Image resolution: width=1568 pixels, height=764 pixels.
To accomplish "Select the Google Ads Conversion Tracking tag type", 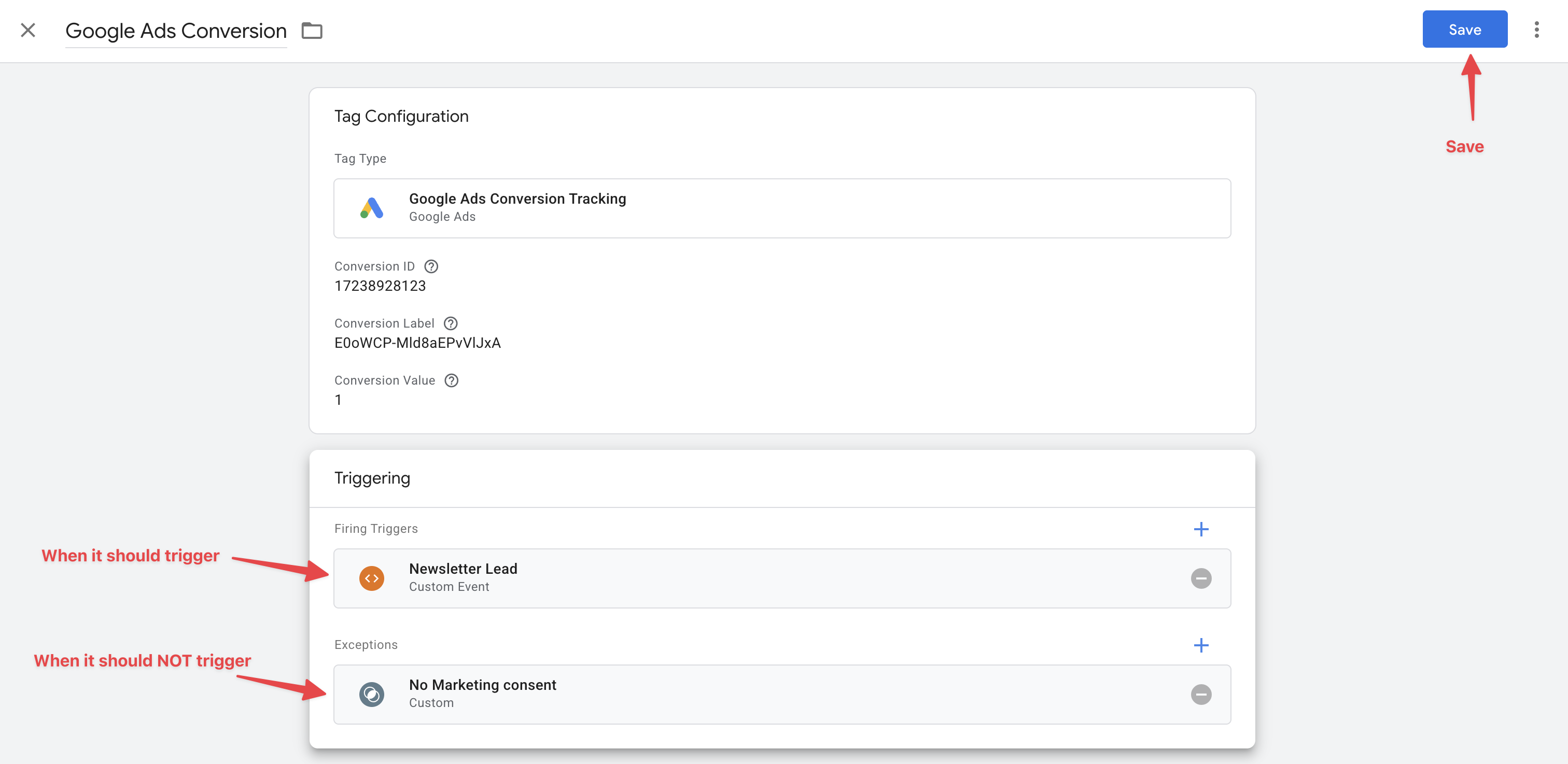I will point(517,200).
